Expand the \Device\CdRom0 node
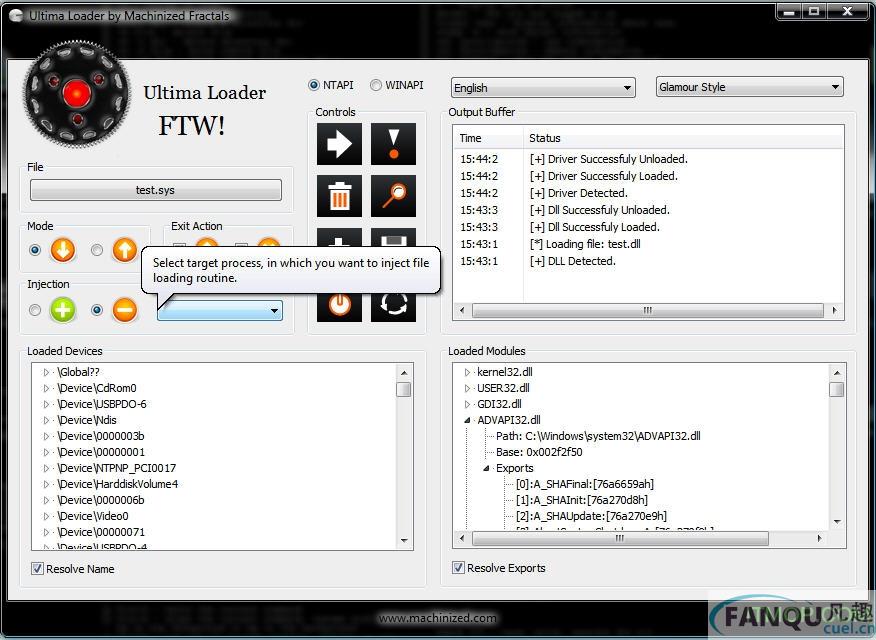The image size is (876, 640). [46, 388]
